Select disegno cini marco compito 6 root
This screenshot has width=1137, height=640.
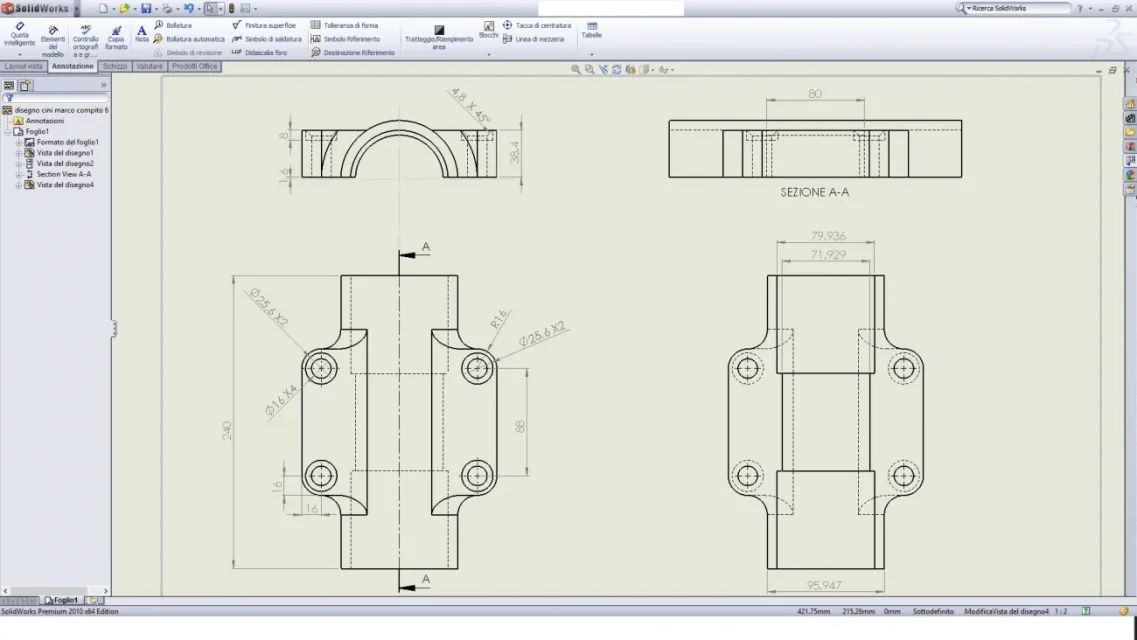point(55,110)
